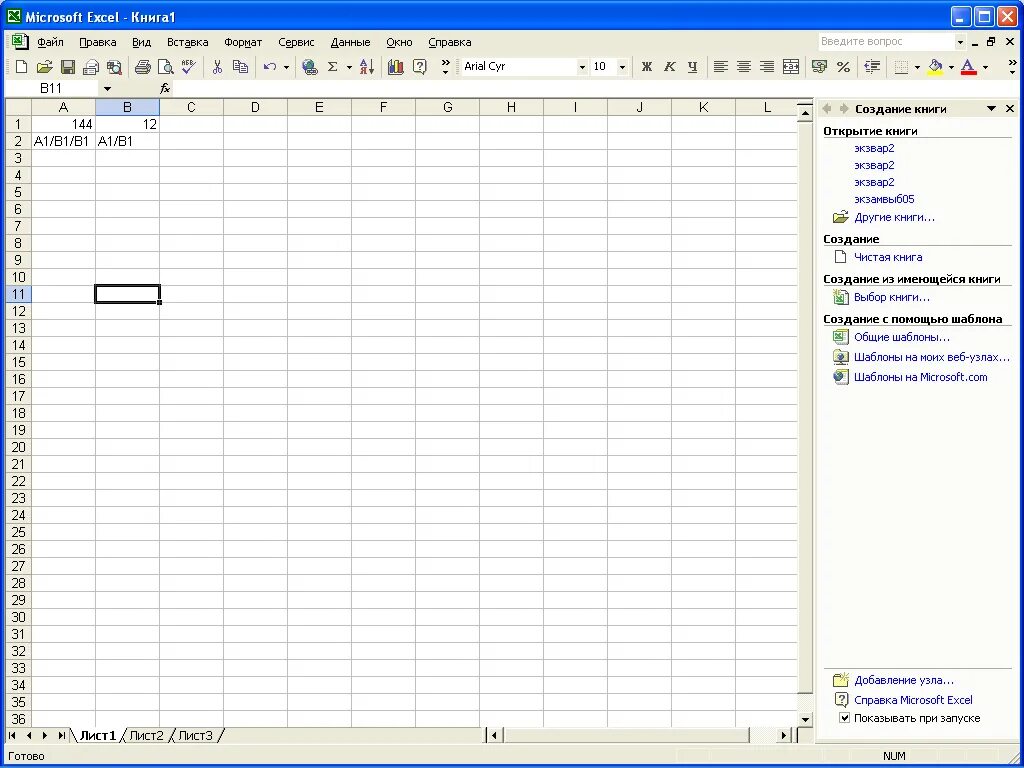Open the Формат menu
The height and width of the screenshot is (768, 1024).
pyautogui.click(x=243, y=42)
